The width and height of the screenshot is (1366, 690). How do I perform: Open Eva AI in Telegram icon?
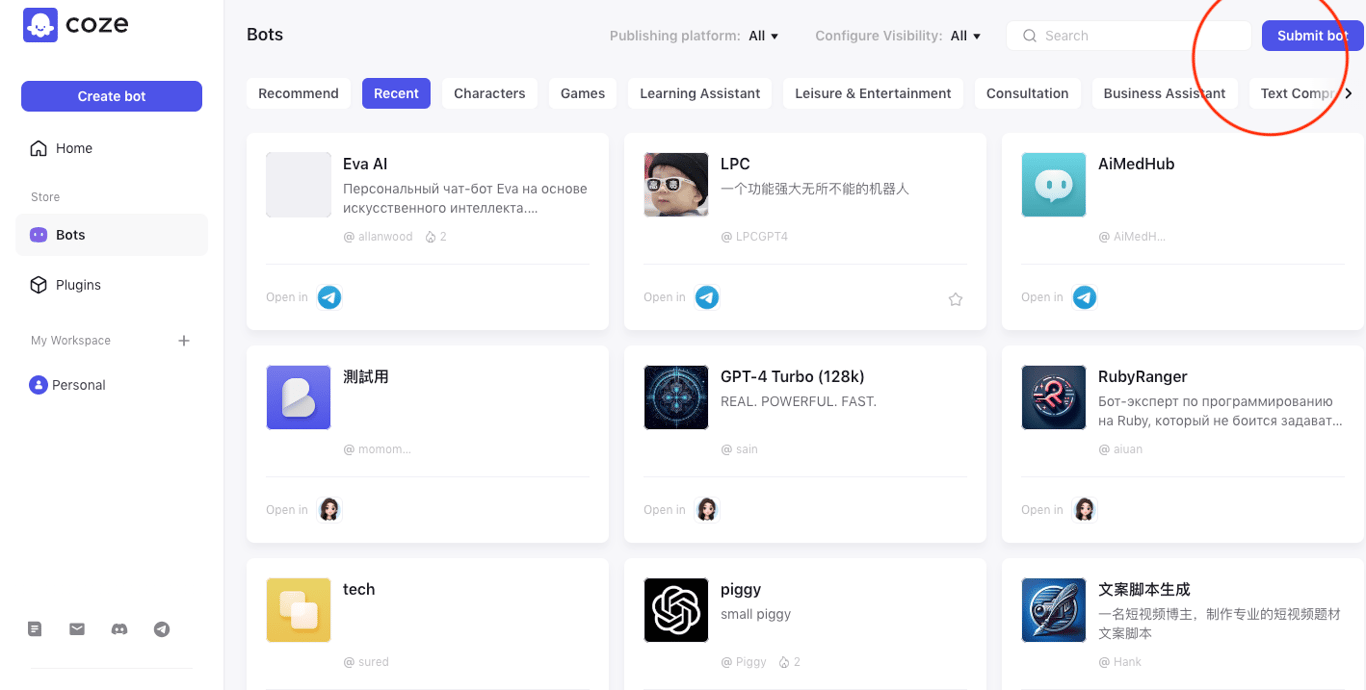click(329, 297)
